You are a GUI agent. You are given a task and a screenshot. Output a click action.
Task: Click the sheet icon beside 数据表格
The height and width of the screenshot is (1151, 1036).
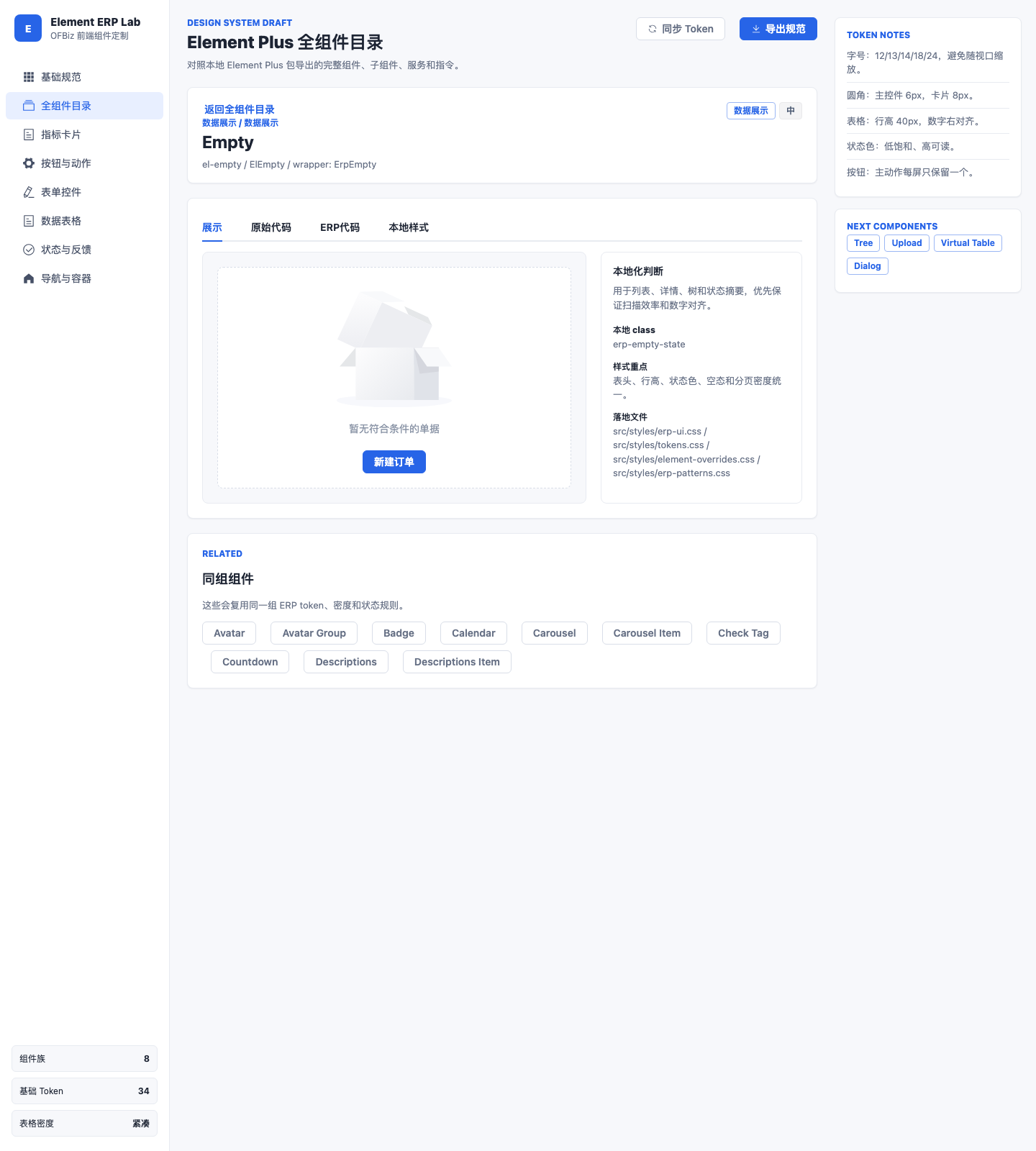(29, 221)
